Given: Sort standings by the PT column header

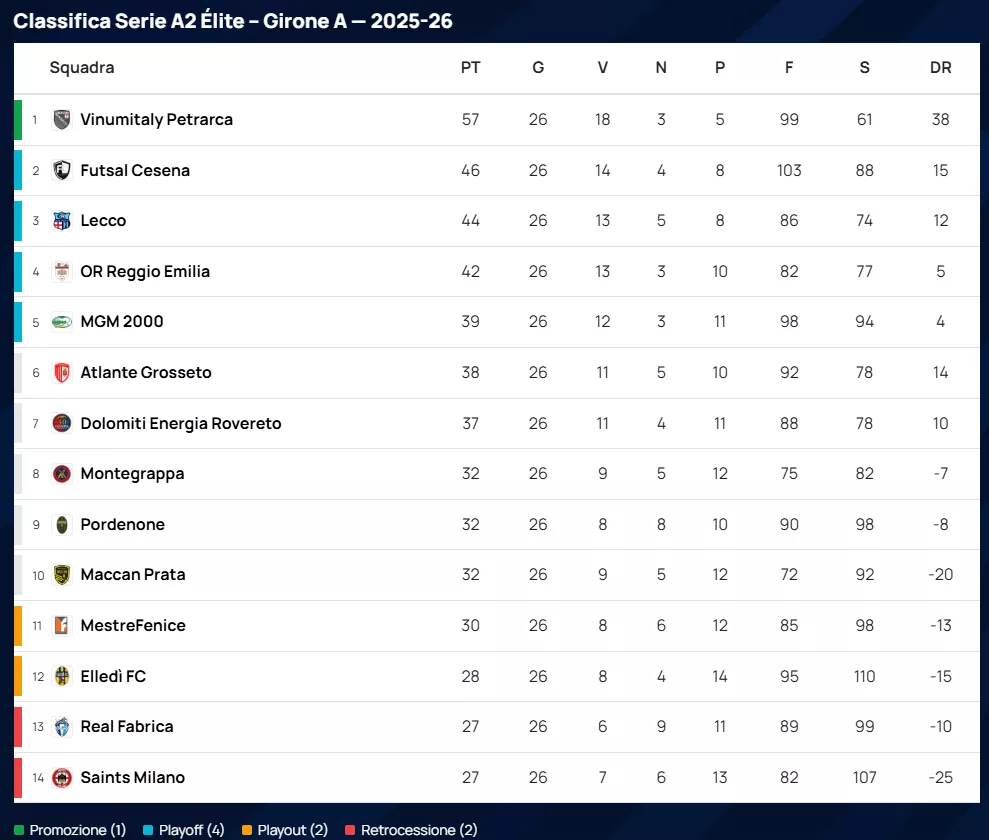Looking at the screenshot, I should tap(470, 68).
